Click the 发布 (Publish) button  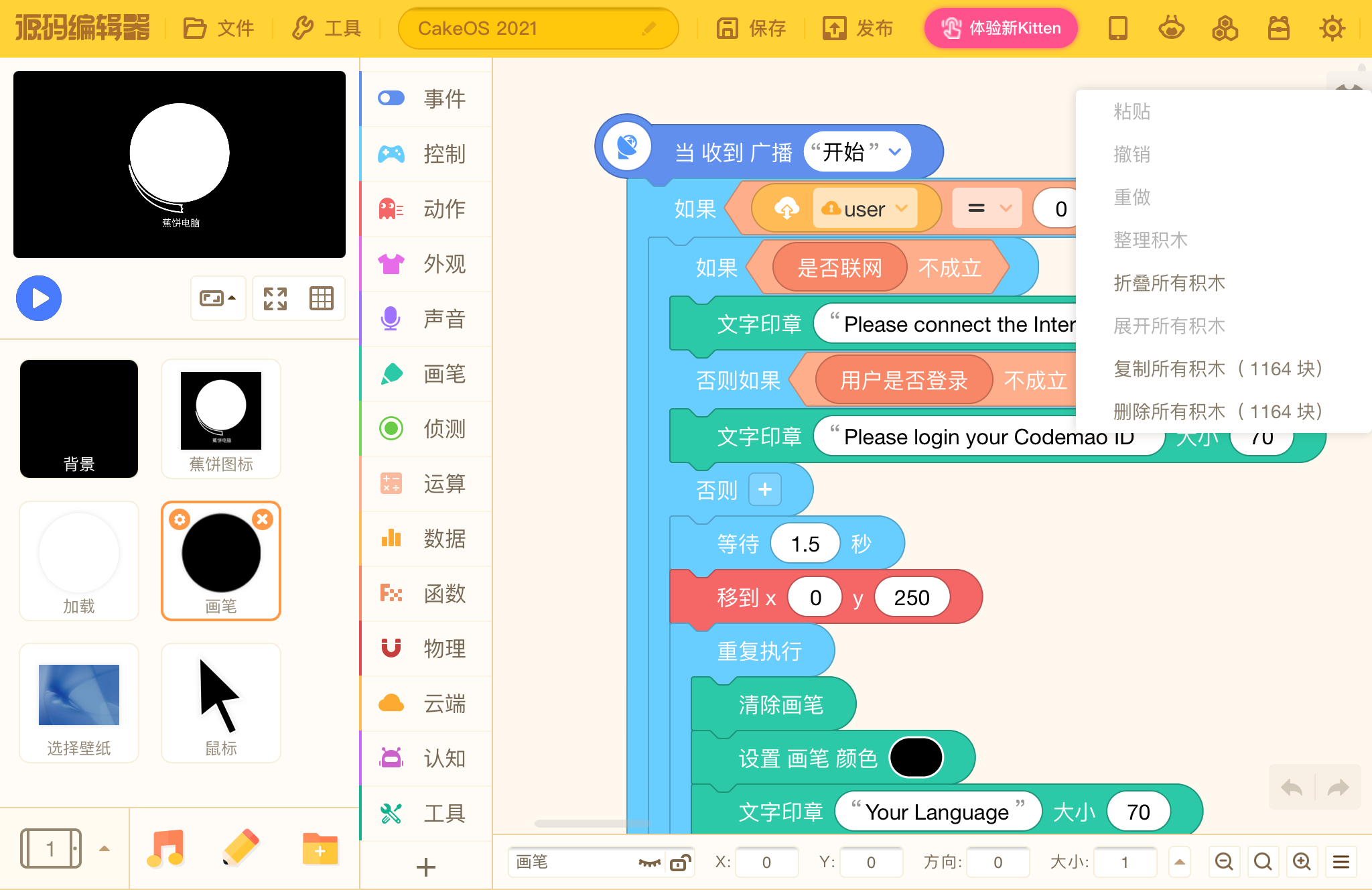[858, 28]
